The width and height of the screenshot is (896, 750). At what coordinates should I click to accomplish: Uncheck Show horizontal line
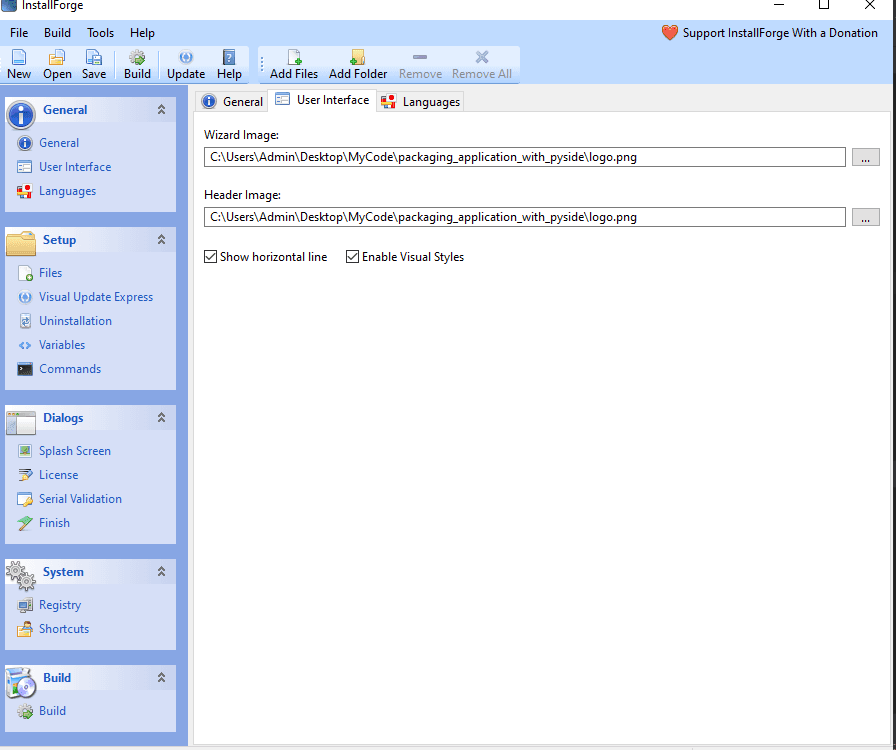[211, 256]
